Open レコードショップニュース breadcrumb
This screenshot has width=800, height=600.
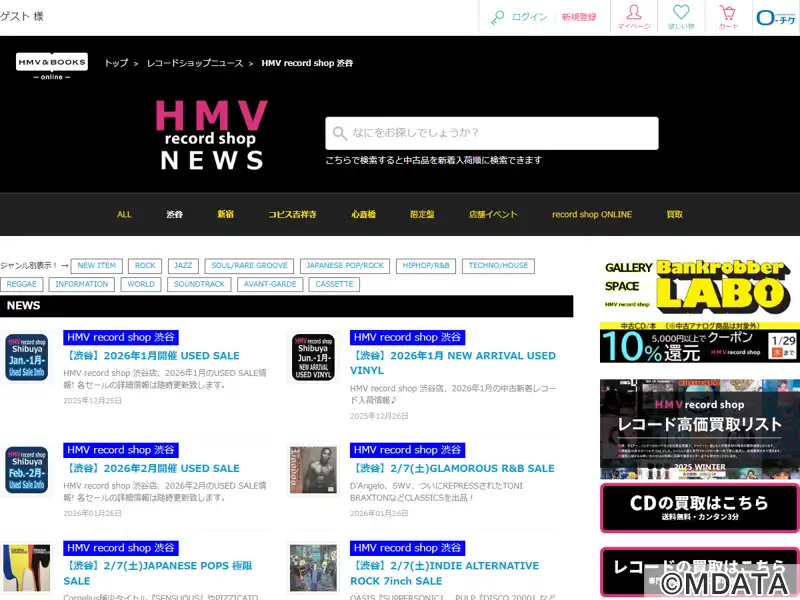(x=195, y=63)
